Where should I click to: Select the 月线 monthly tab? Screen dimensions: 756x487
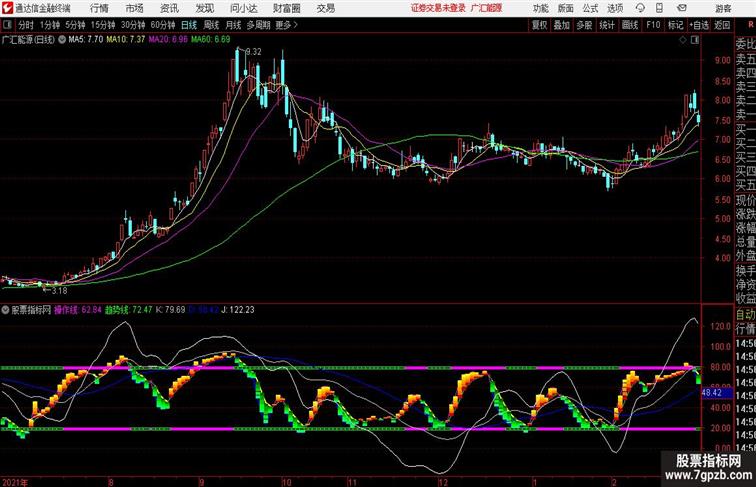(x=233, y=25)
